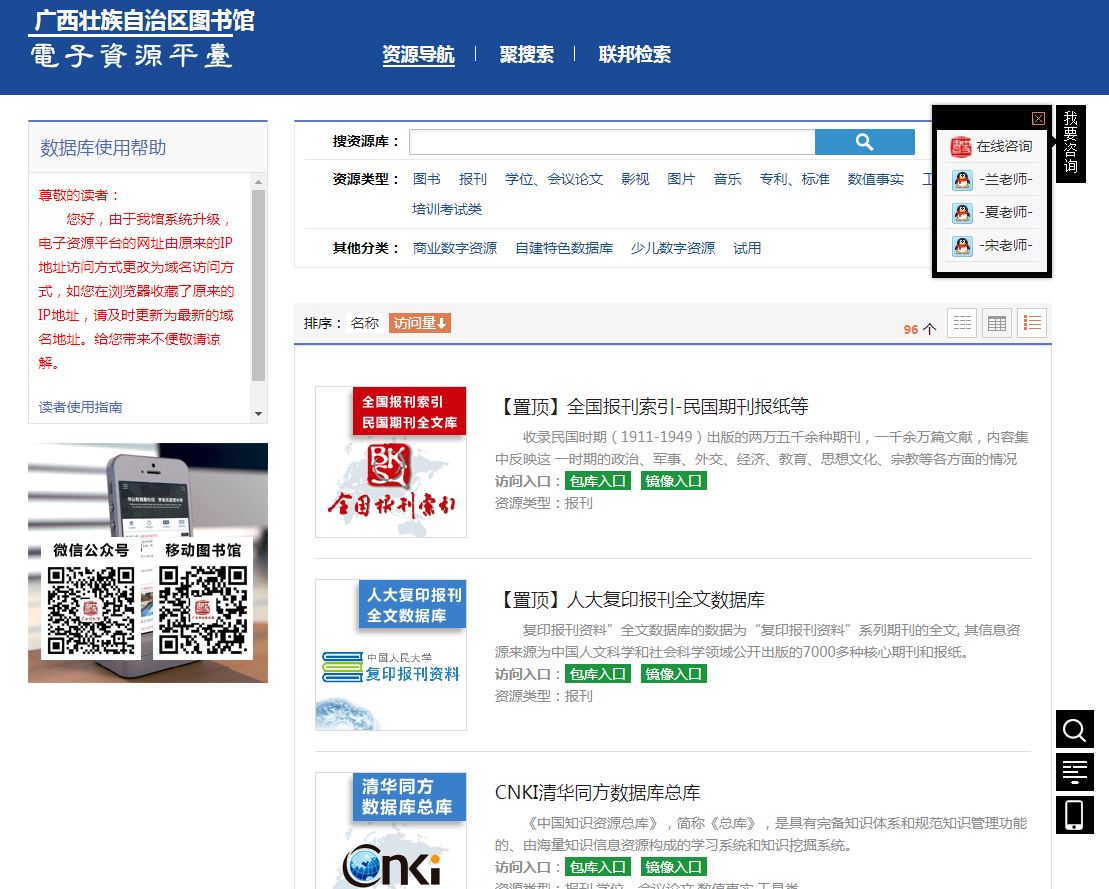Screen dimensions: 1109x889
Task: Select 商业数字资源 category
Action: tap(455, 248)
